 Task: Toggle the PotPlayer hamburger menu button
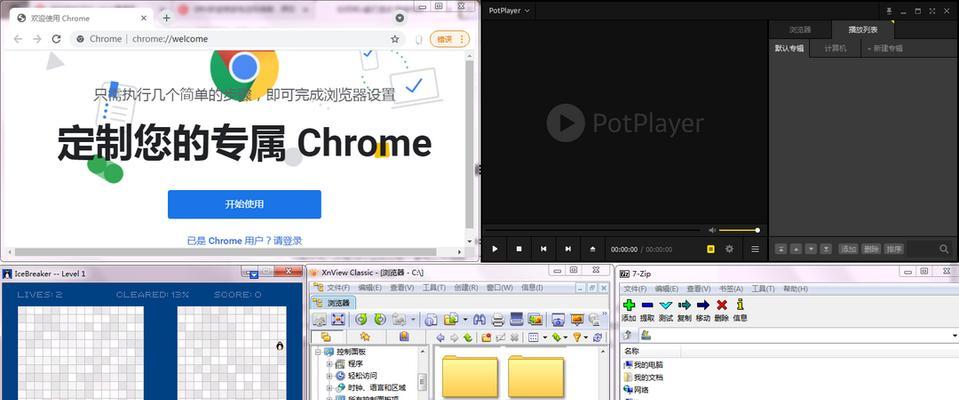coord(755,249)
